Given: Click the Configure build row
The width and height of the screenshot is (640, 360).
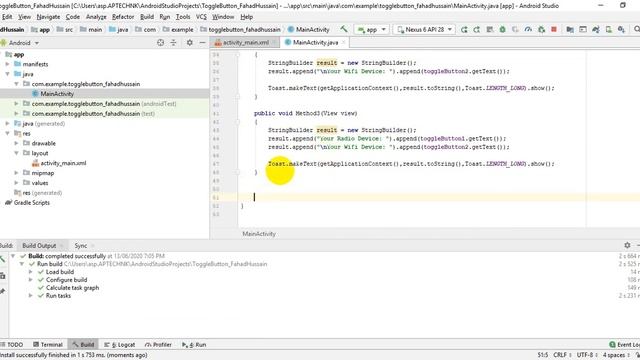Looking at the screenshot, I should click(67, 280).
